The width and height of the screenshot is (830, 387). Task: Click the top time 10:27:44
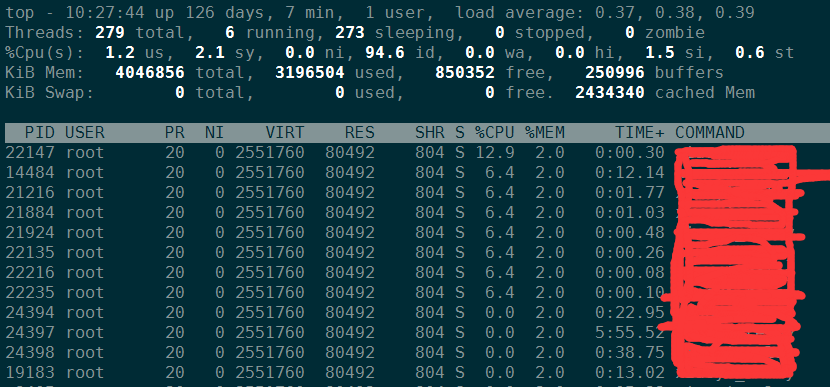(x=105, y=13)
